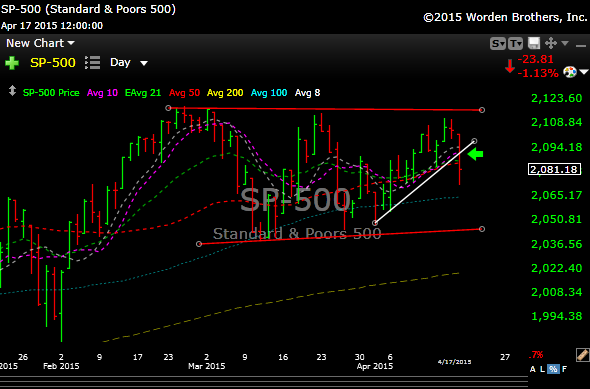Toggle the F scale option

[564, 369]
